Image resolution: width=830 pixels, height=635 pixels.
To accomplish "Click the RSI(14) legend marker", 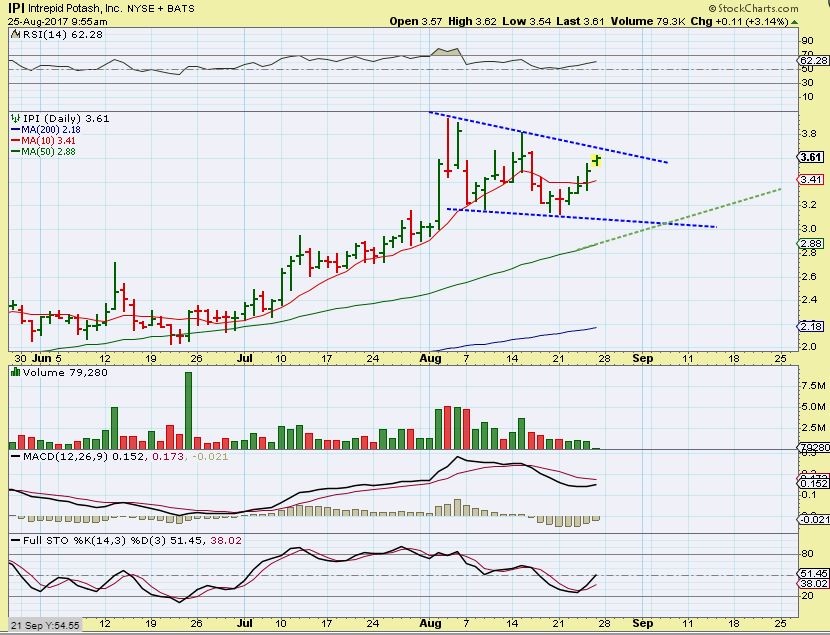I will (x=13, y=35).
